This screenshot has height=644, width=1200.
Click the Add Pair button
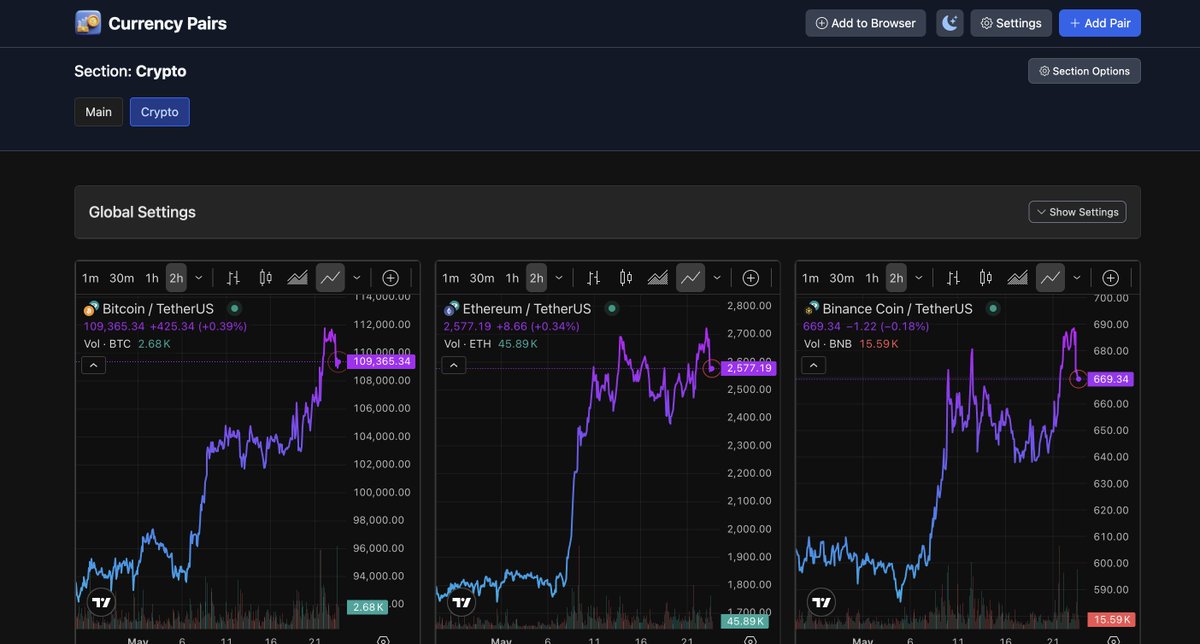click(1100, 23)
